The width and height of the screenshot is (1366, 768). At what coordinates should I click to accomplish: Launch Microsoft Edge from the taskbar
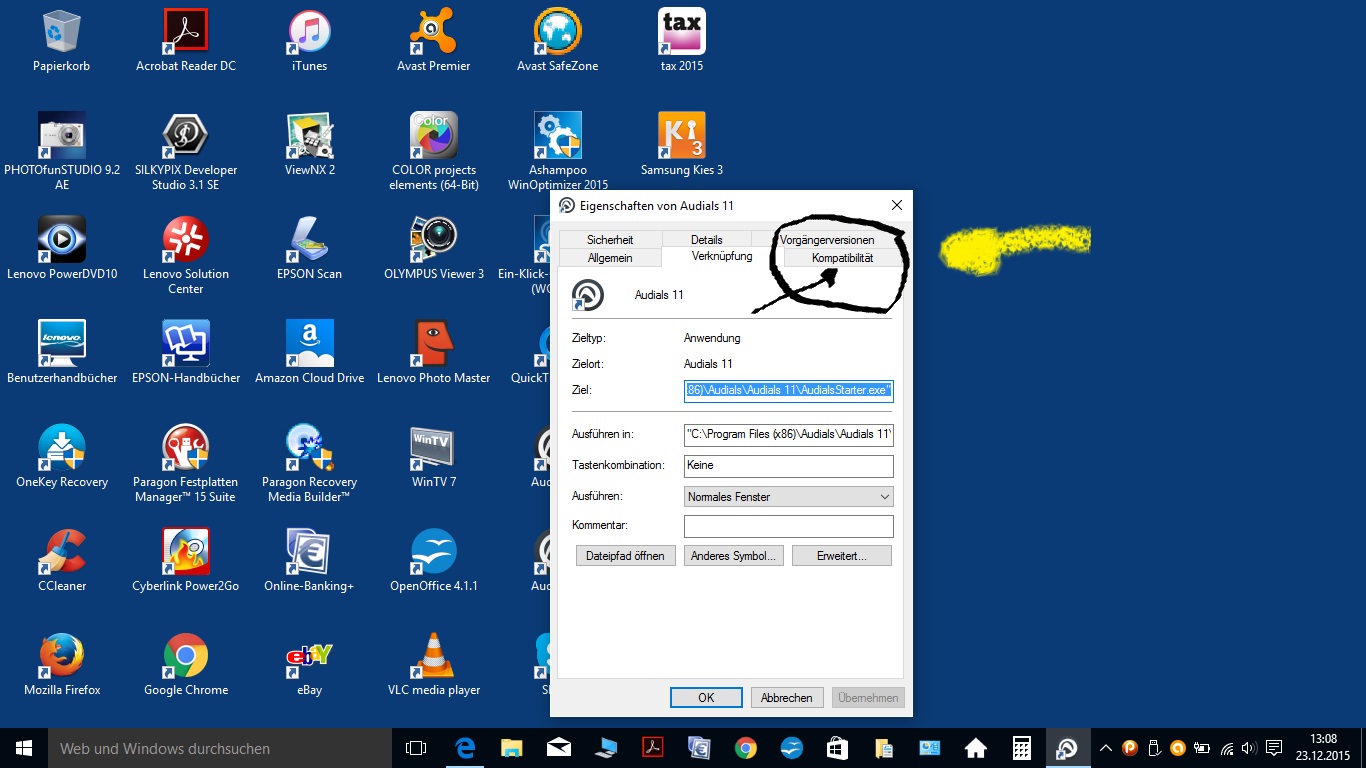click(x=465, y=748)
